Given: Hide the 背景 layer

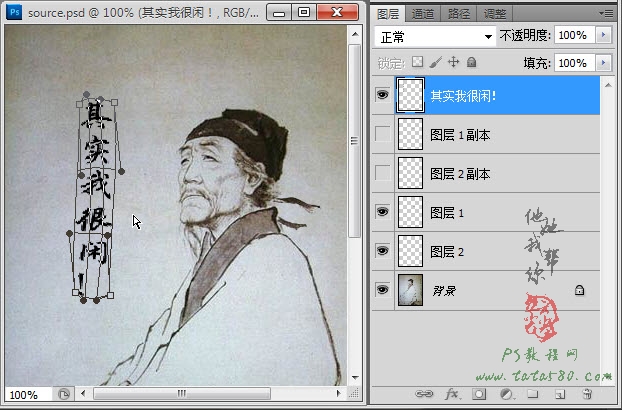Looking at the screenshot, I should [x=382, y=290].
